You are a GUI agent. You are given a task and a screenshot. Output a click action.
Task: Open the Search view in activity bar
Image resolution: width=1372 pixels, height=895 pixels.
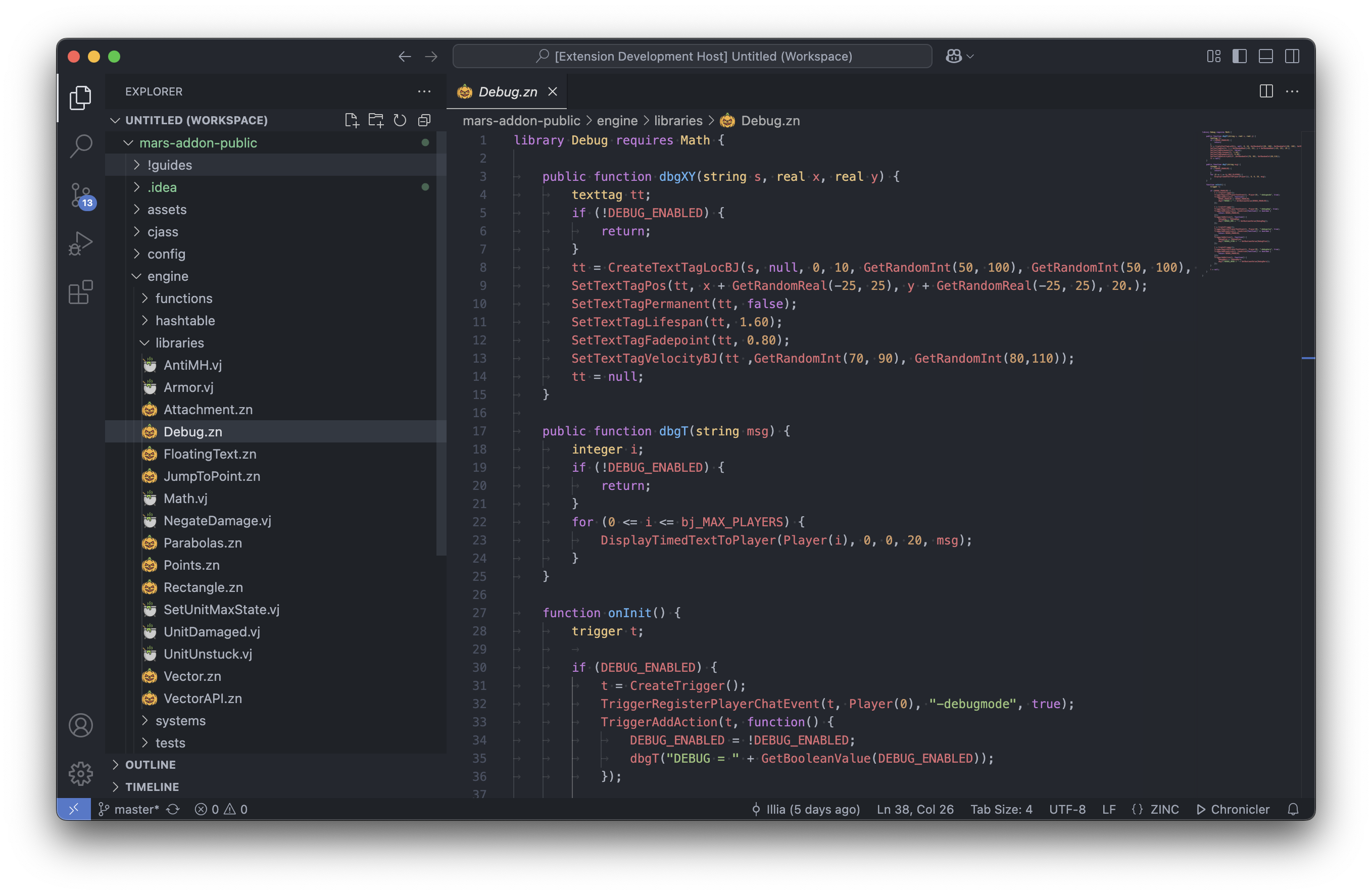81,146
